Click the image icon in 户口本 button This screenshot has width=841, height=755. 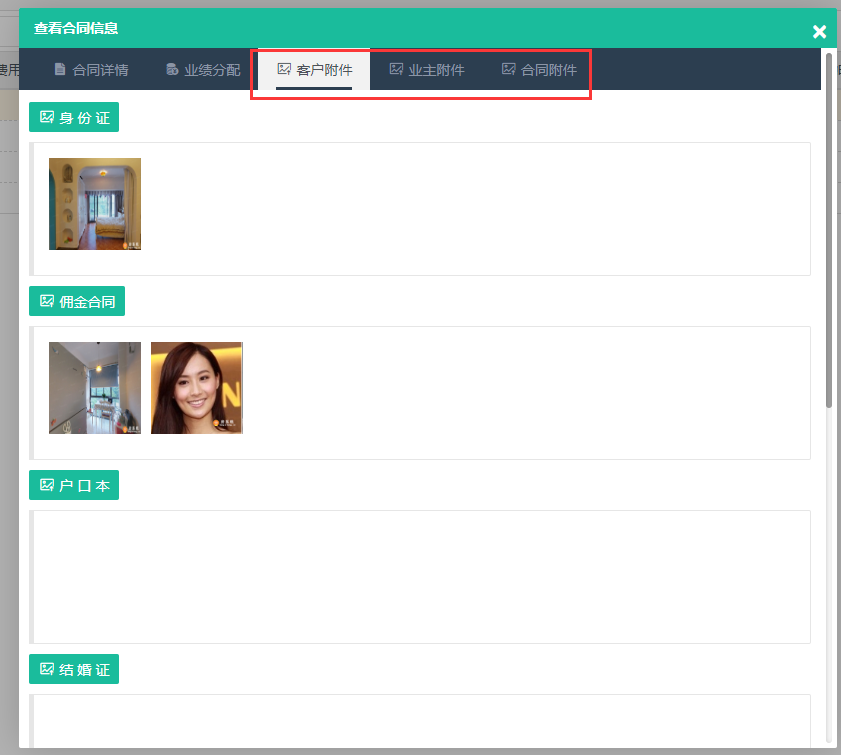pyautogui.click(x=47, y=485)
